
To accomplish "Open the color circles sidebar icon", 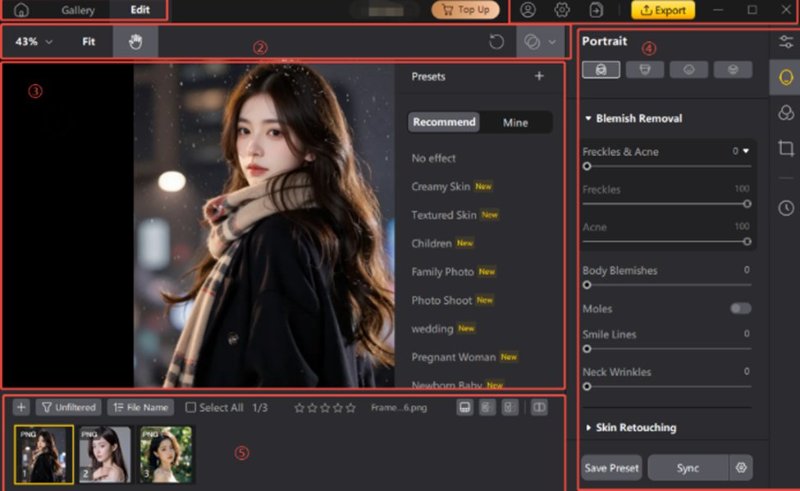I will tap(786, 112).
